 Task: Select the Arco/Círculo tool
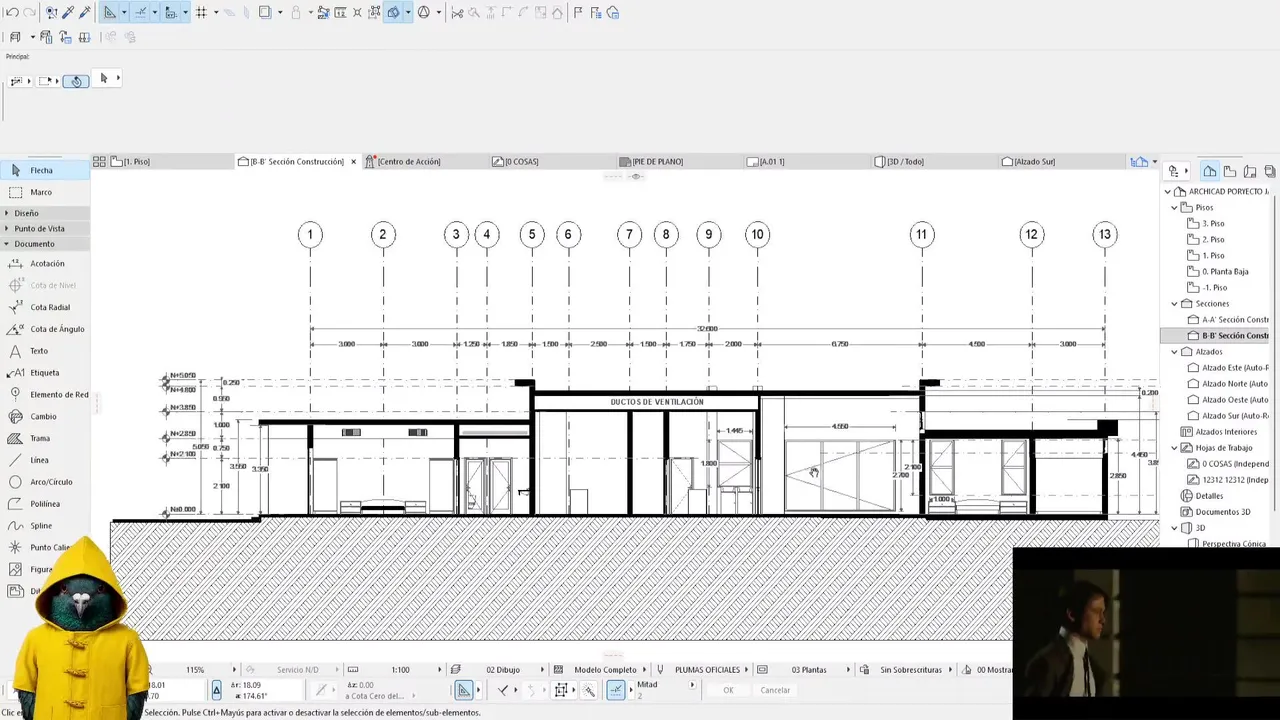[45, 482]
